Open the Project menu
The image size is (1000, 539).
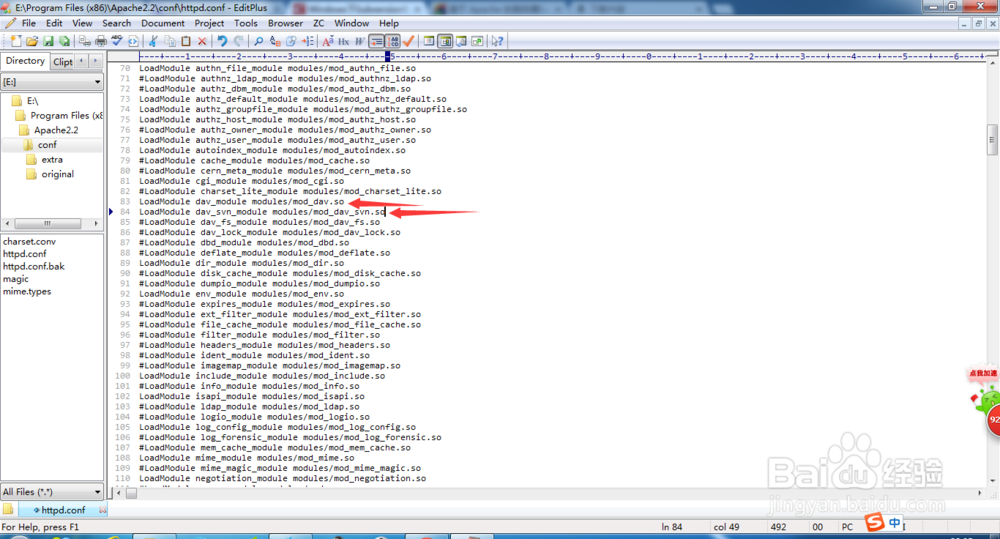click(x=209, y=23)
